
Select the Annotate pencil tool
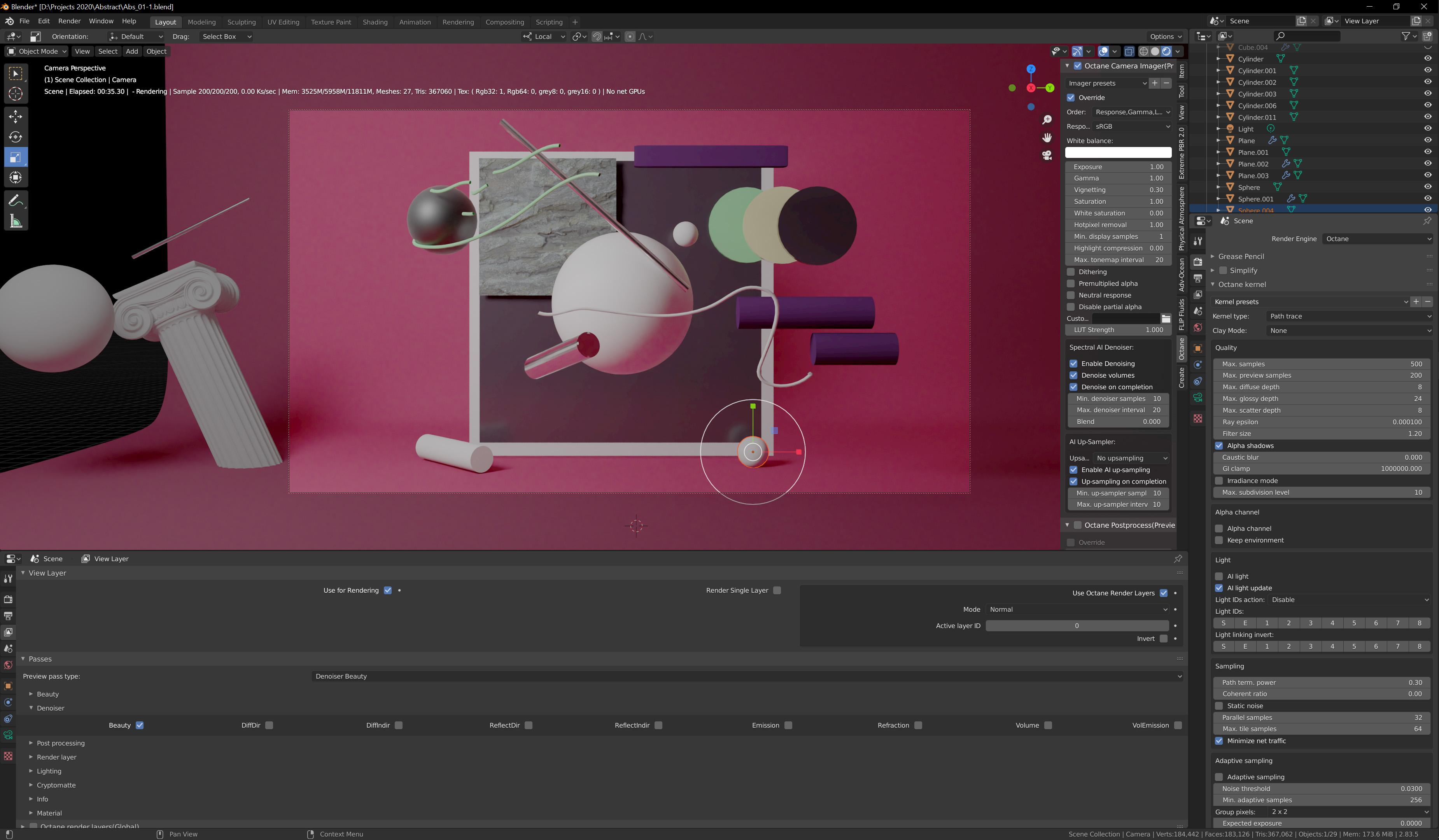click(x=16, y=200)
